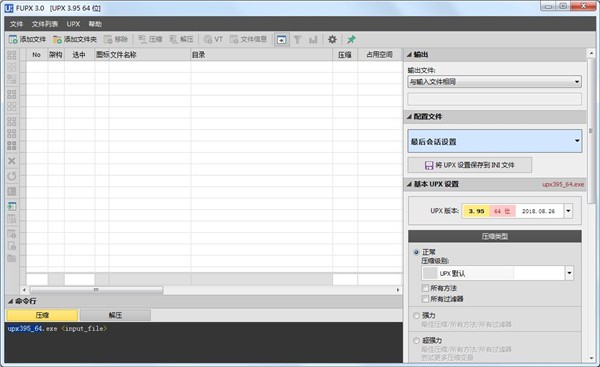Open the 最后会话设置 profile dropdown
The image size is (600, 367).
[495, 141]
